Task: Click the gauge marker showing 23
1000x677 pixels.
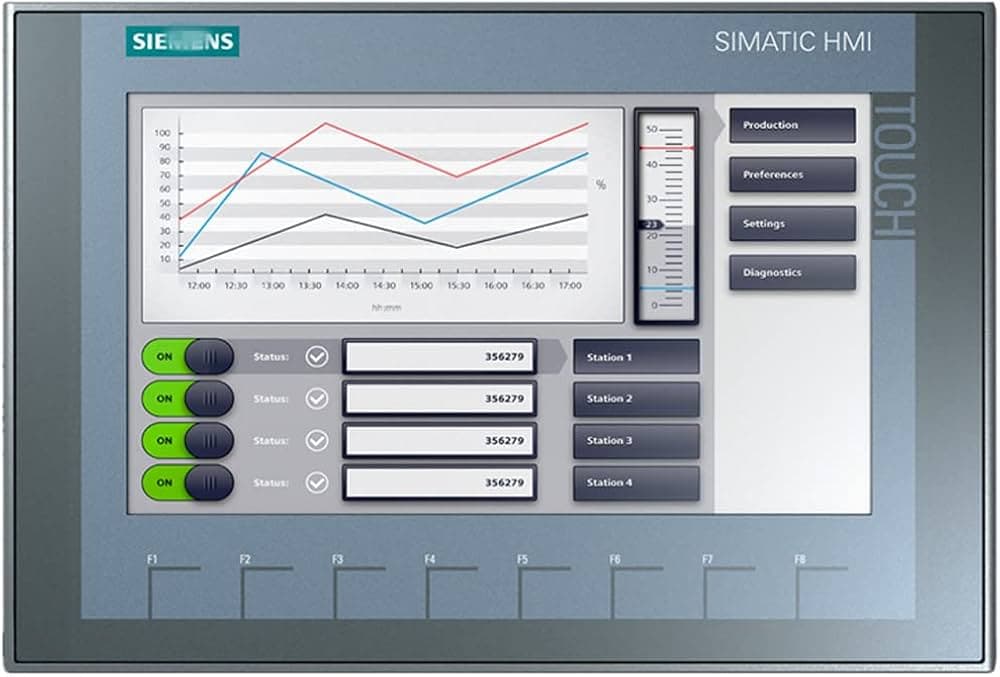Action: tap(651, 224)
